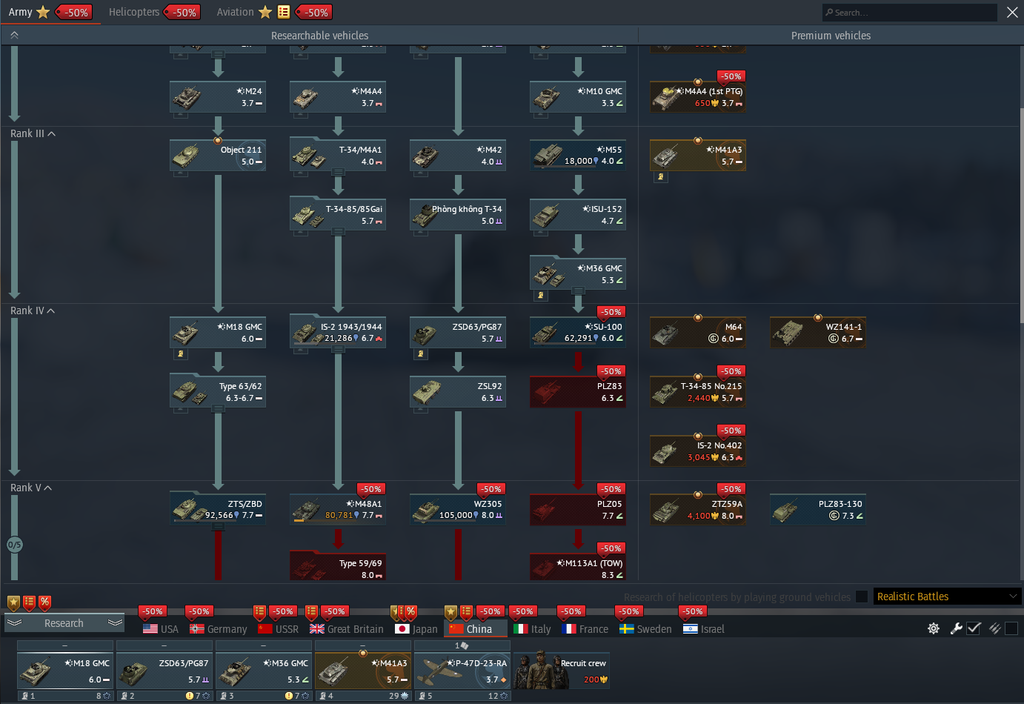Select premium M64 vehicle
1024x704 pixels.
[x=698, y=332]
